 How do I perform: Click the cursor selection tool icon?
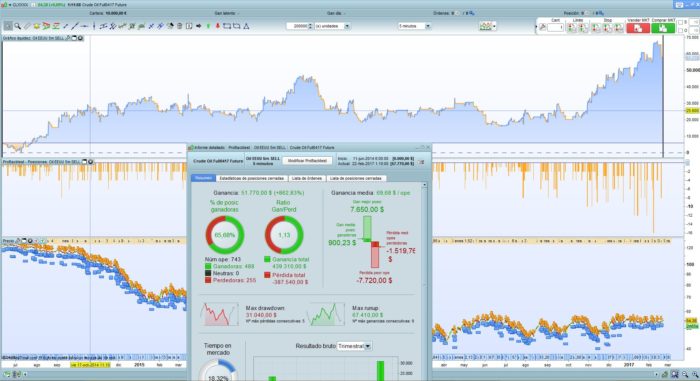tap(8, 26)
